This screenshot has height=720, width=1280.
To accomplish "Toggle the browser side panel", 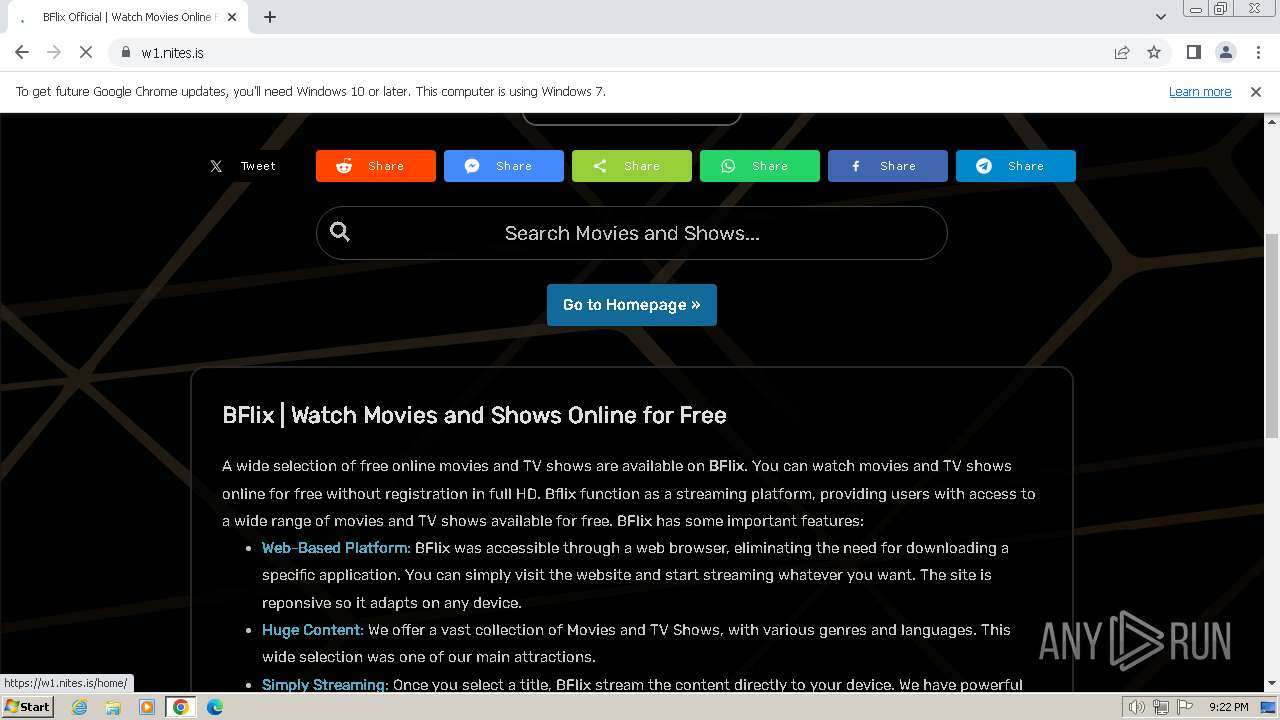I will tap(1193, 52).
